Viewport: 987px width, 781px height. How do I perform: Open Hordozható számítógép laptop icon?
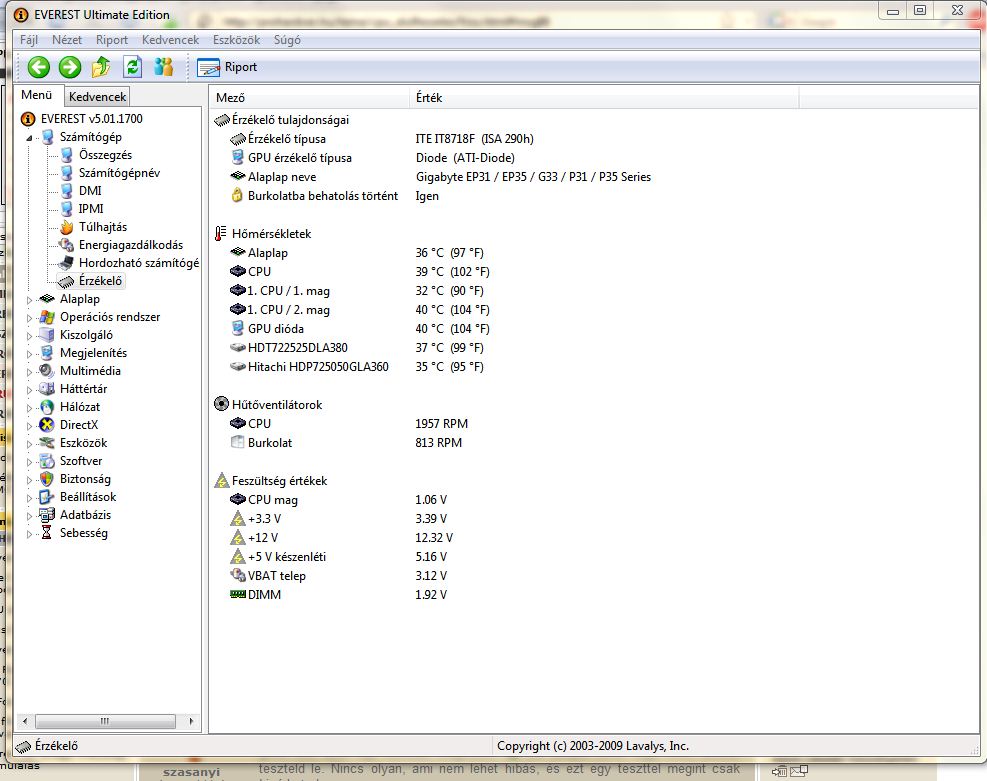[x=66, y=262]
